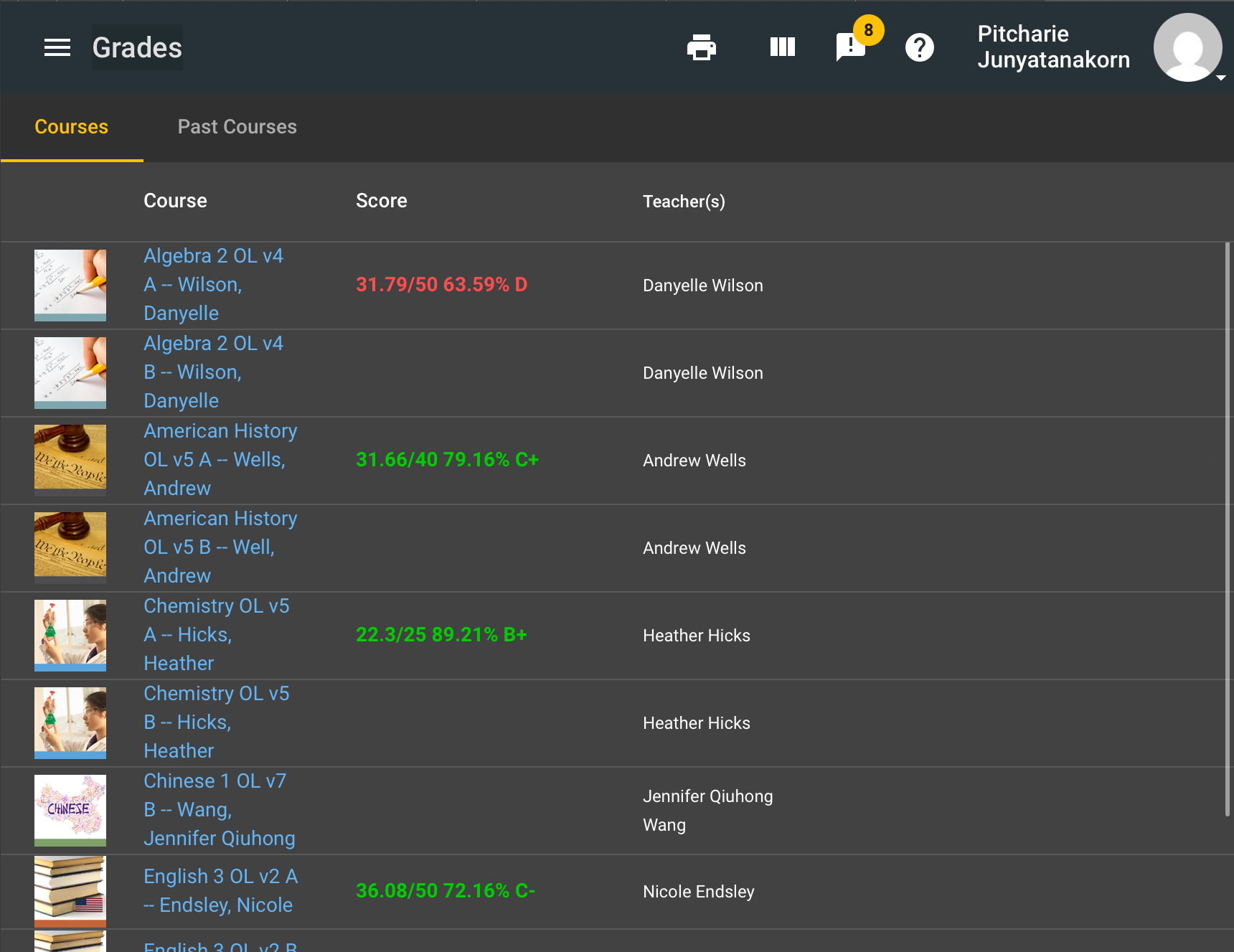This screenshot has height=952, width=1234.
Task: Click the help question mark icon
Action: click(920, 47)
